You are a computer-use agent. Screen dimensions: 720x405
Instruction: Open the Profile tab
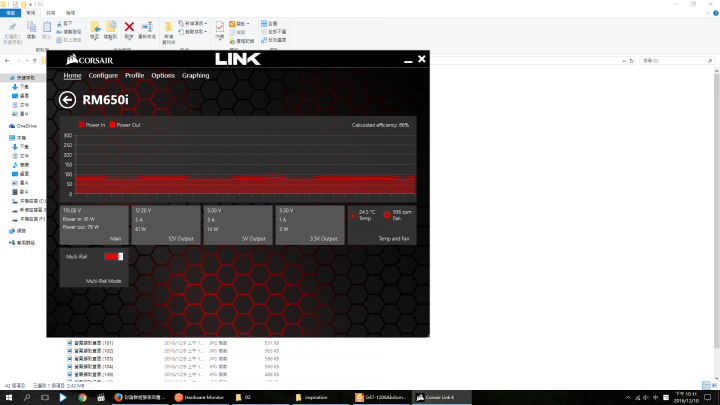pos(135,75)
